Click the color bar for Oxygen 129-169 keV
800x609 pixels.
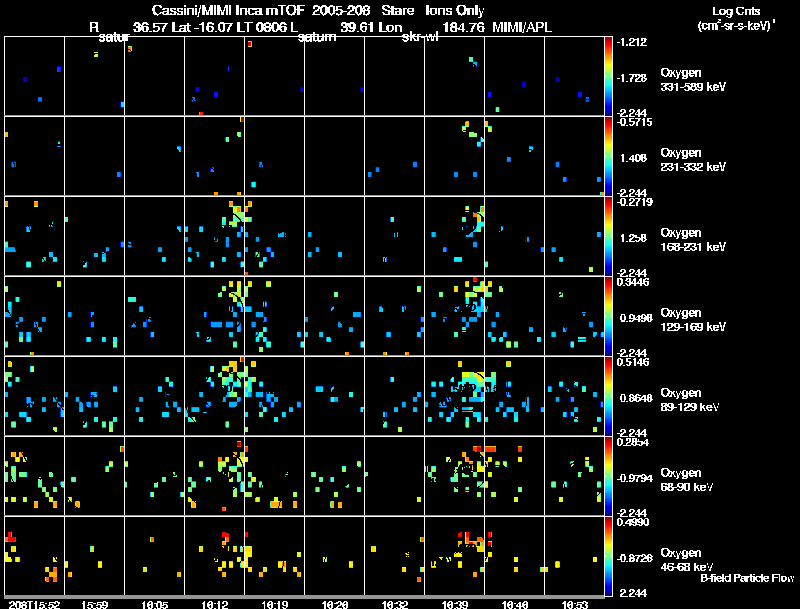608,316
